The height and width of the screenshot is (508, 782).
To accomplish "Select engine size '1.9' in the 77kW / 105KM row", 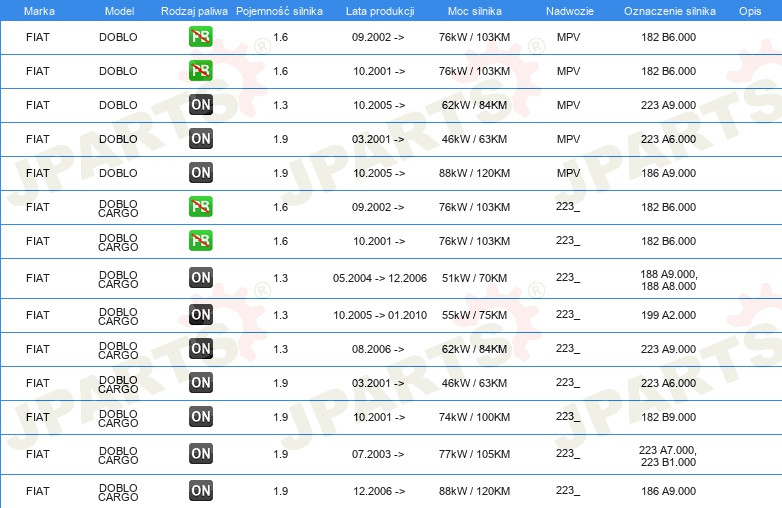I will pyautogui.click(x=280, y=454).
